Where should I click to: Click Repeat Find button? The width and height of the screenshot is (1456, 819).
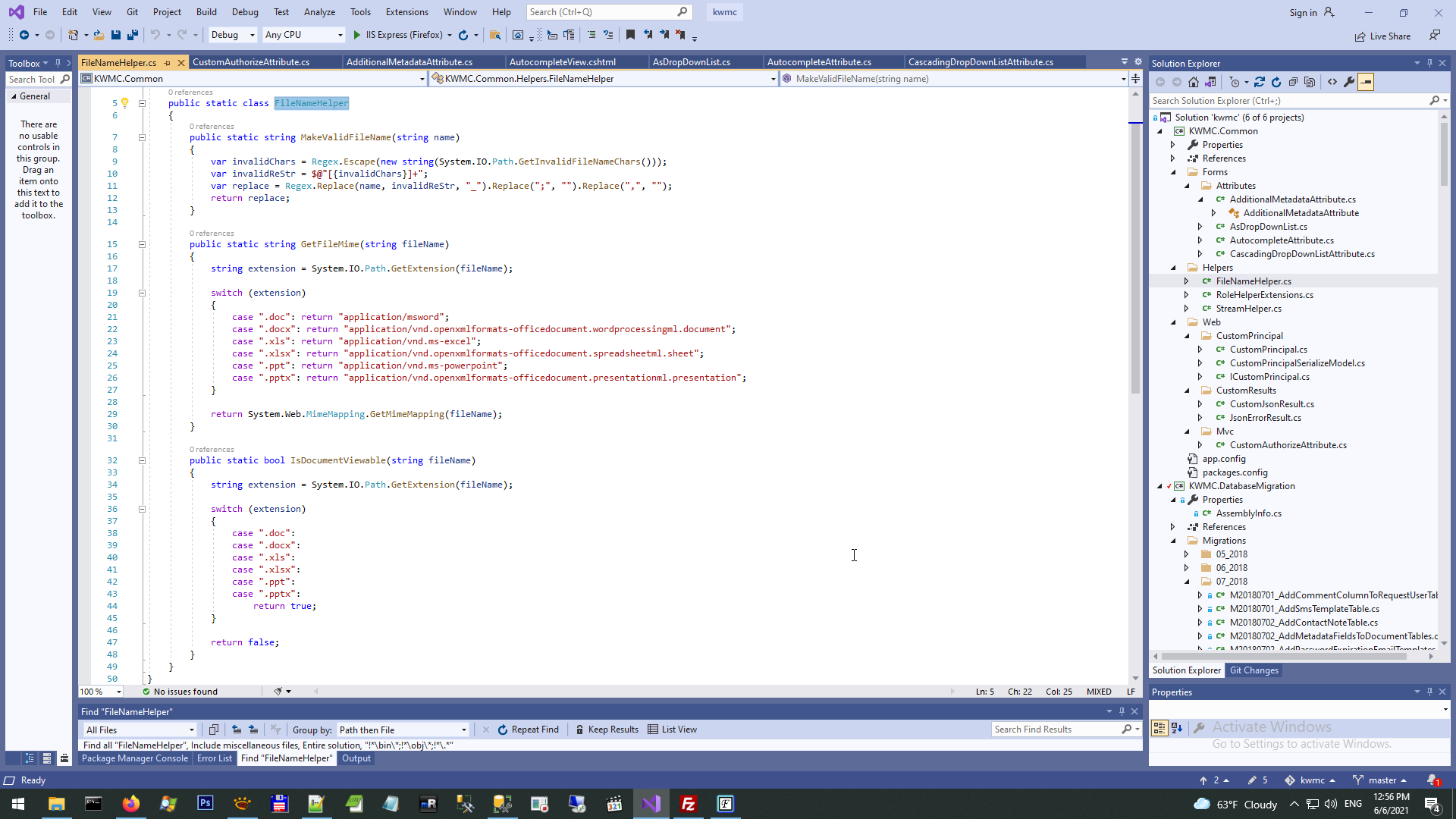click(528, 730)
